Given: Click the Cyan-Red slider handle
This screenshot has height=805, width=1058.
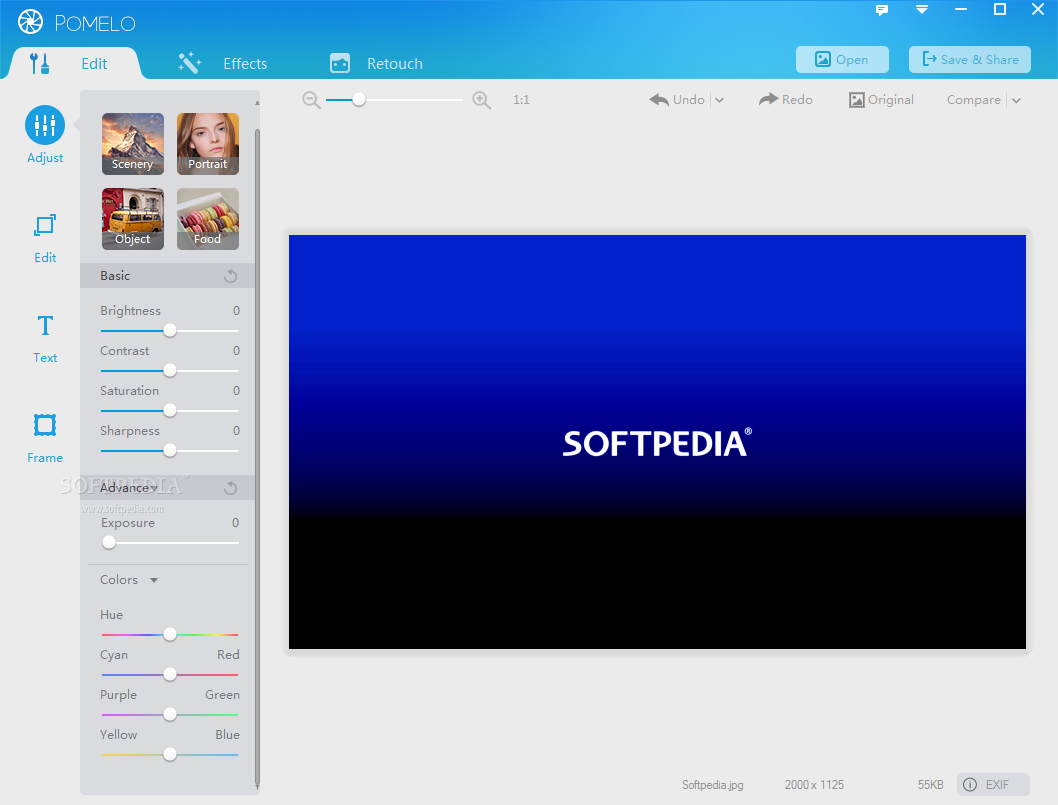Looking at the screenshot, I should [x=170, y=674].
